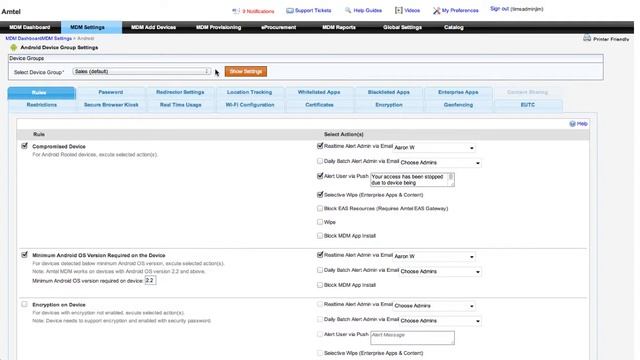The width and height of the screenshot is (640, 360).
Task: Open the MDM Add Devices menu
Action: [x=153, y=27]
